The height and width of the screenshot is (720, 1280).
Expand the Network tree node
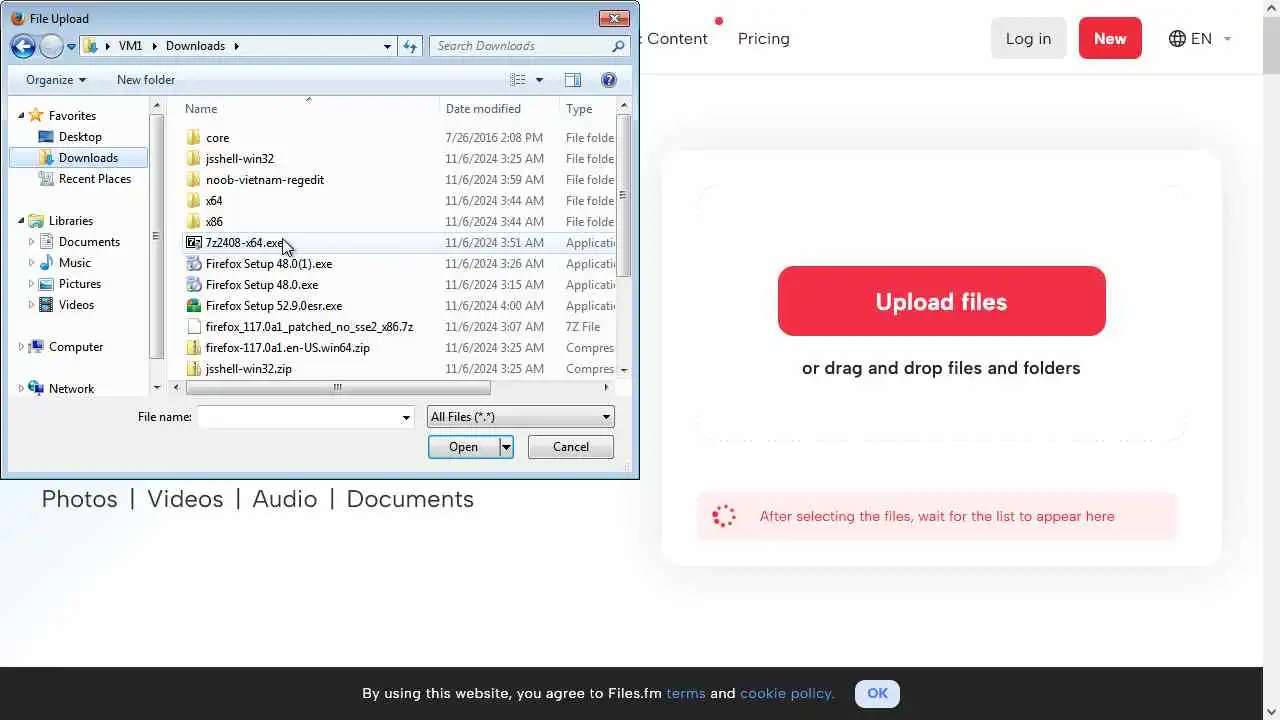pos(21,389)
